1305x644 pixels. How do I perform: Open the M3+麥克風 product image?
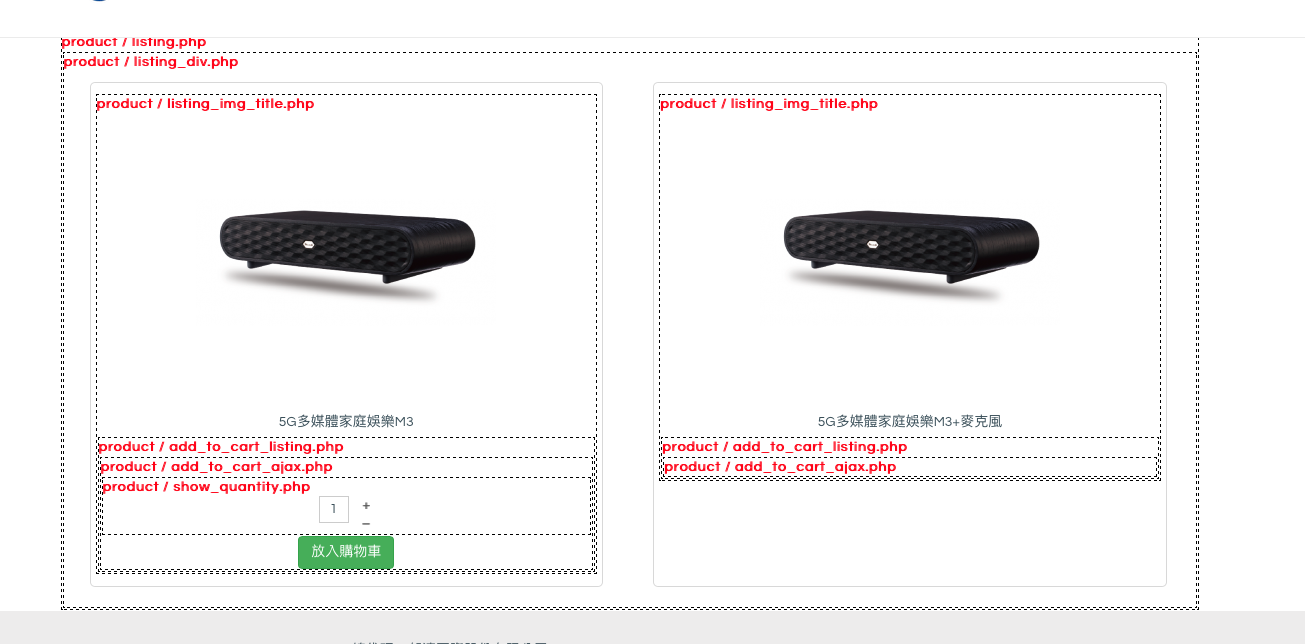coord(911,256)
